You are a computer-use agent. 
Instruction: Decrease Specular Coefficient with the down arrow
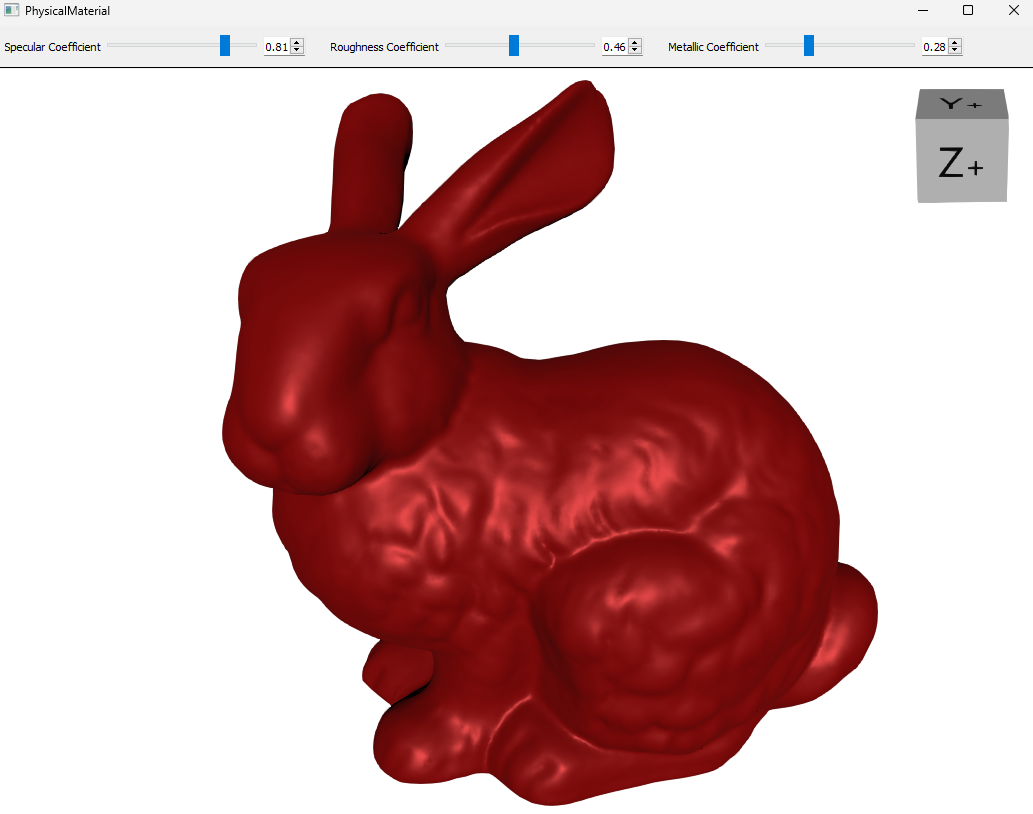pyautogui.click(x=297, y=50)
